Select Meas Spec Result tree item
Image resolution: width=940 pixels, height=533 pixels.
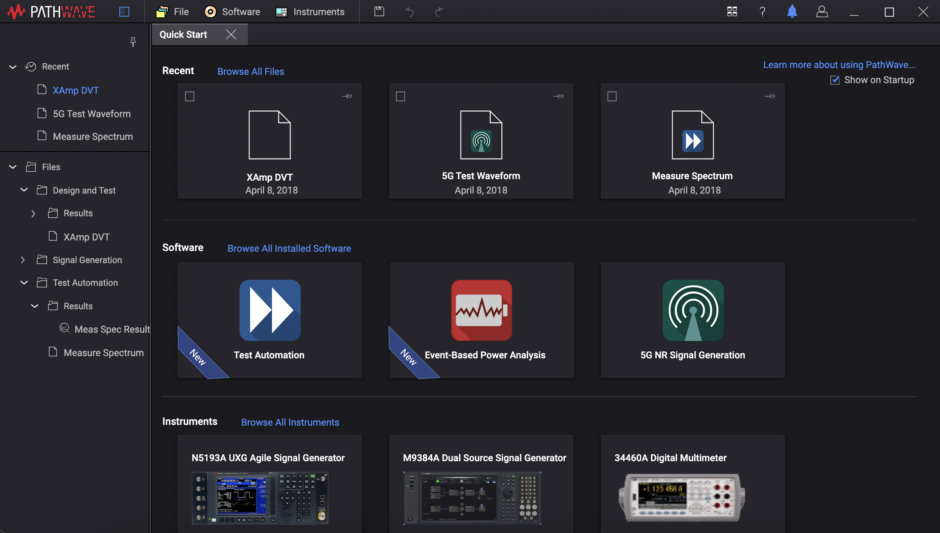tap(112, 329)
